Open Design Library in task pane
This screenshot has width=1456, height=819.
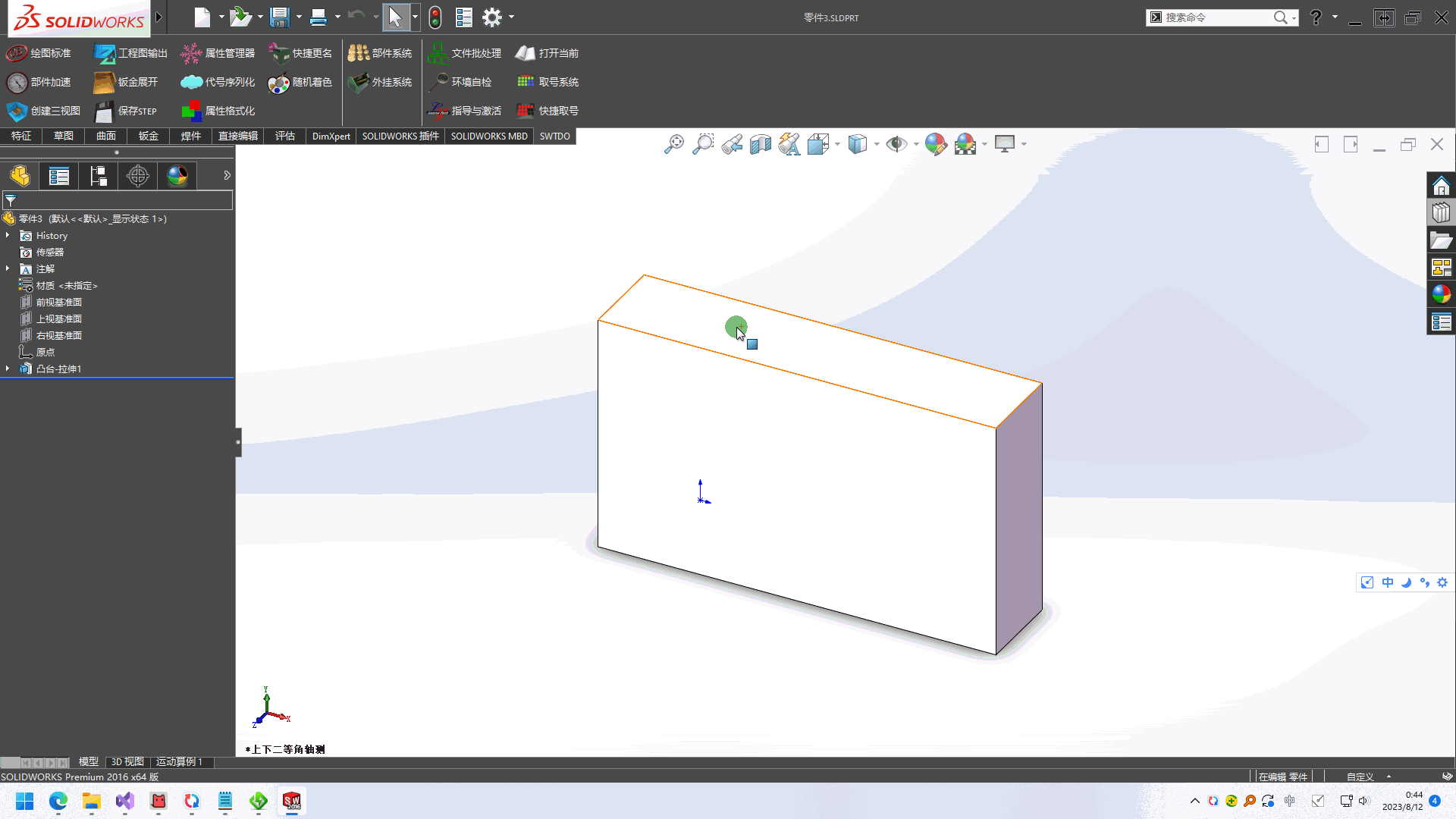pos(1441,213)
